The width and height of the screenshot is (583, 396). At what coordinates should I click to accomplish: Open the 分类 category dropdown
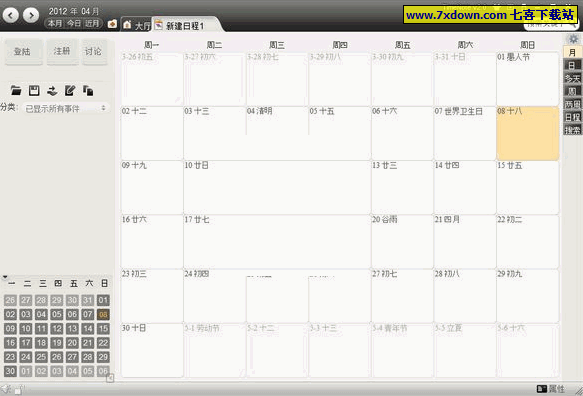click(x=65, y=108)
